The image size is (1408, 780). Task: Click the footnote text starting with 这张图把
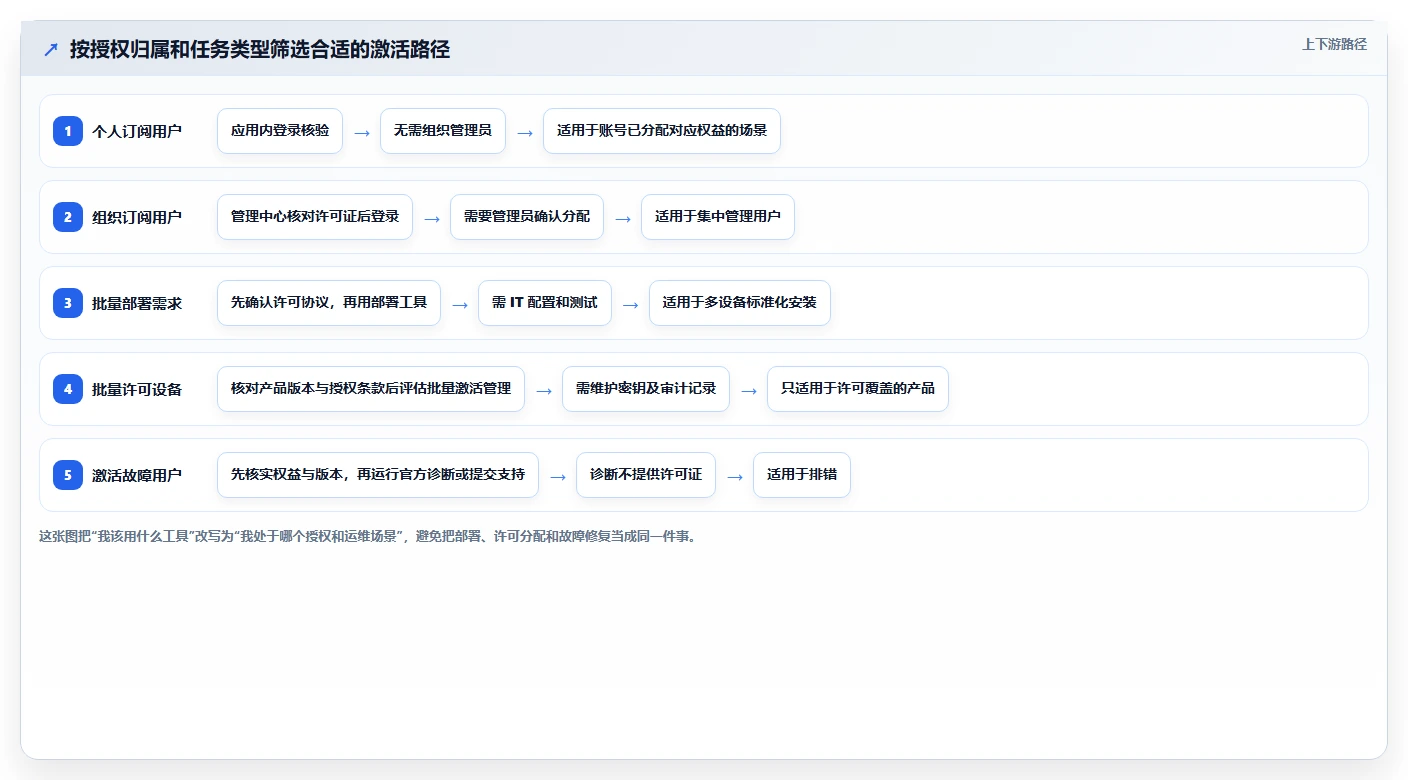(367, 536)
